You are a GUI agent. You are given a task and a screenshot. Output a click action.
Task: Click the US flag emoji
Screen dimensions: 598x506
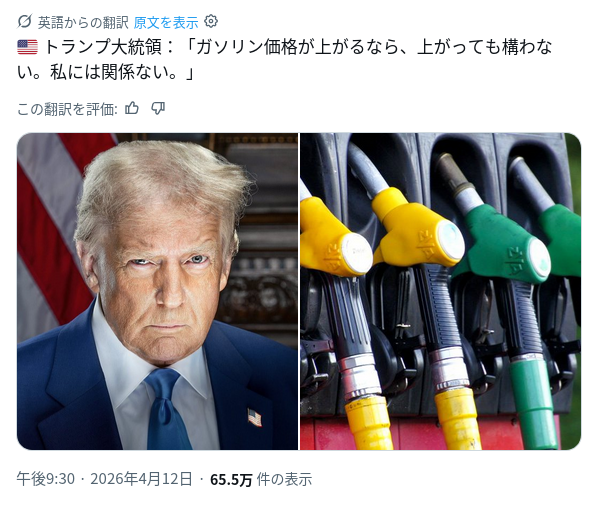(27, 47)
